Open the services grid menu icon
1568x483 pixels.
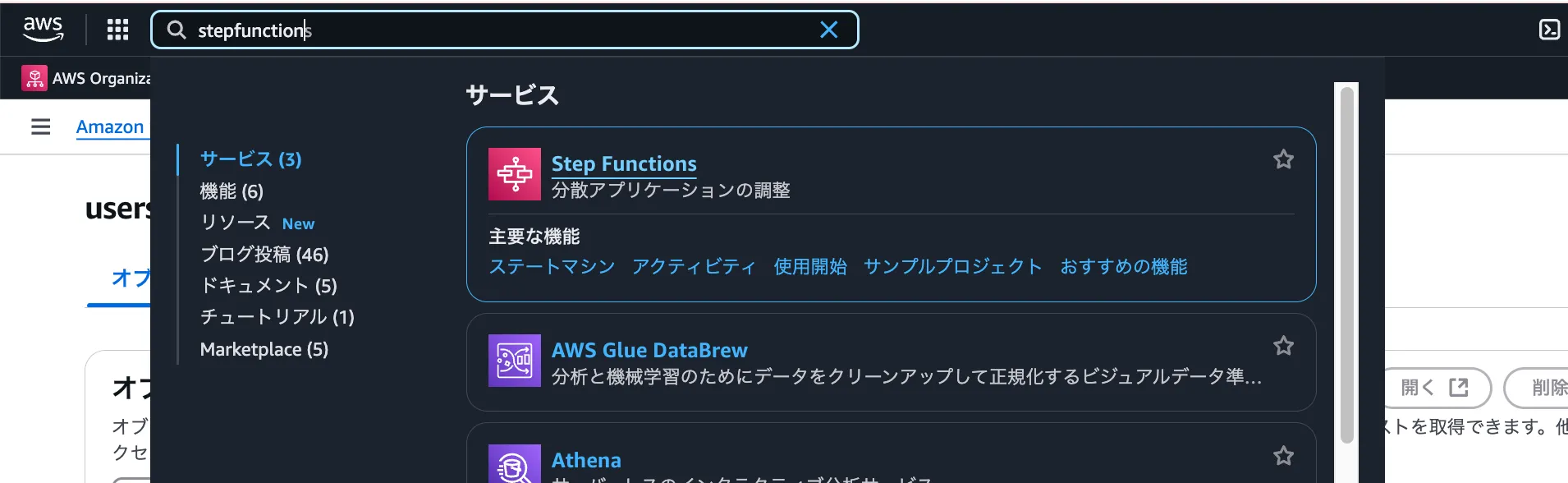(x=118, y=30)
